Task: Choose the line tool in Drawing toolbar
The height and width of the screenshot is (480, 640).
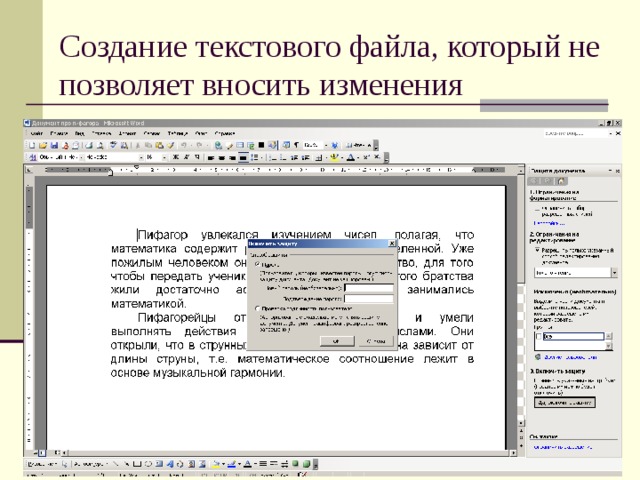Action: (x=116, y=464)
